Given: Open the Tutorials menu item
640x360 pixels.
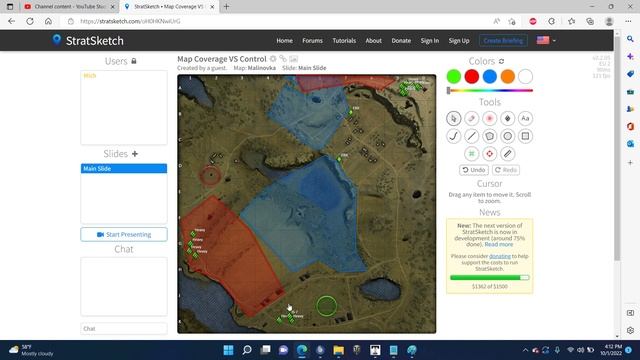Looking at the screenshot, I should [344, 41].
